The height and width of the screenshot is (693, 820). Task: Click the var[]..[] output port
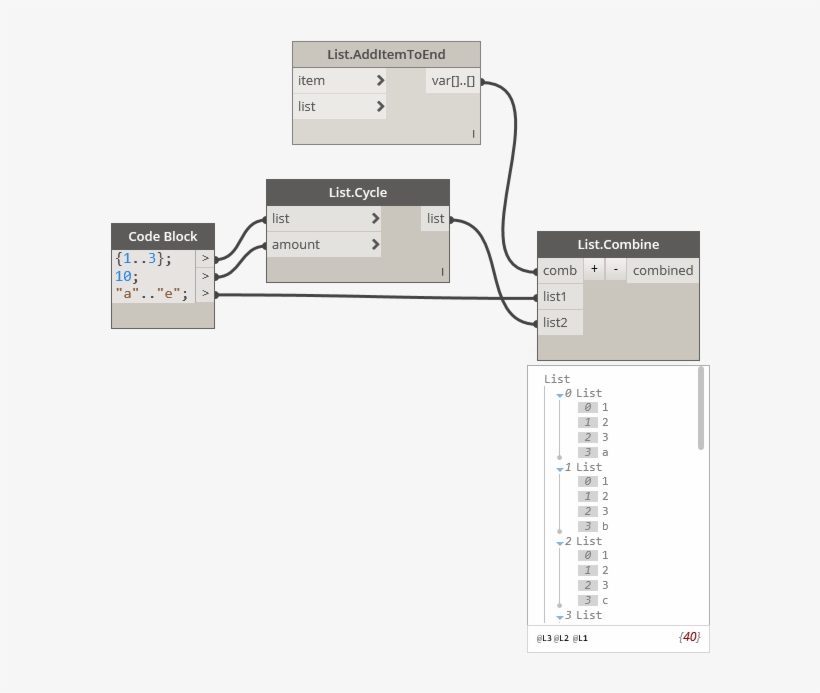[454, 81]
